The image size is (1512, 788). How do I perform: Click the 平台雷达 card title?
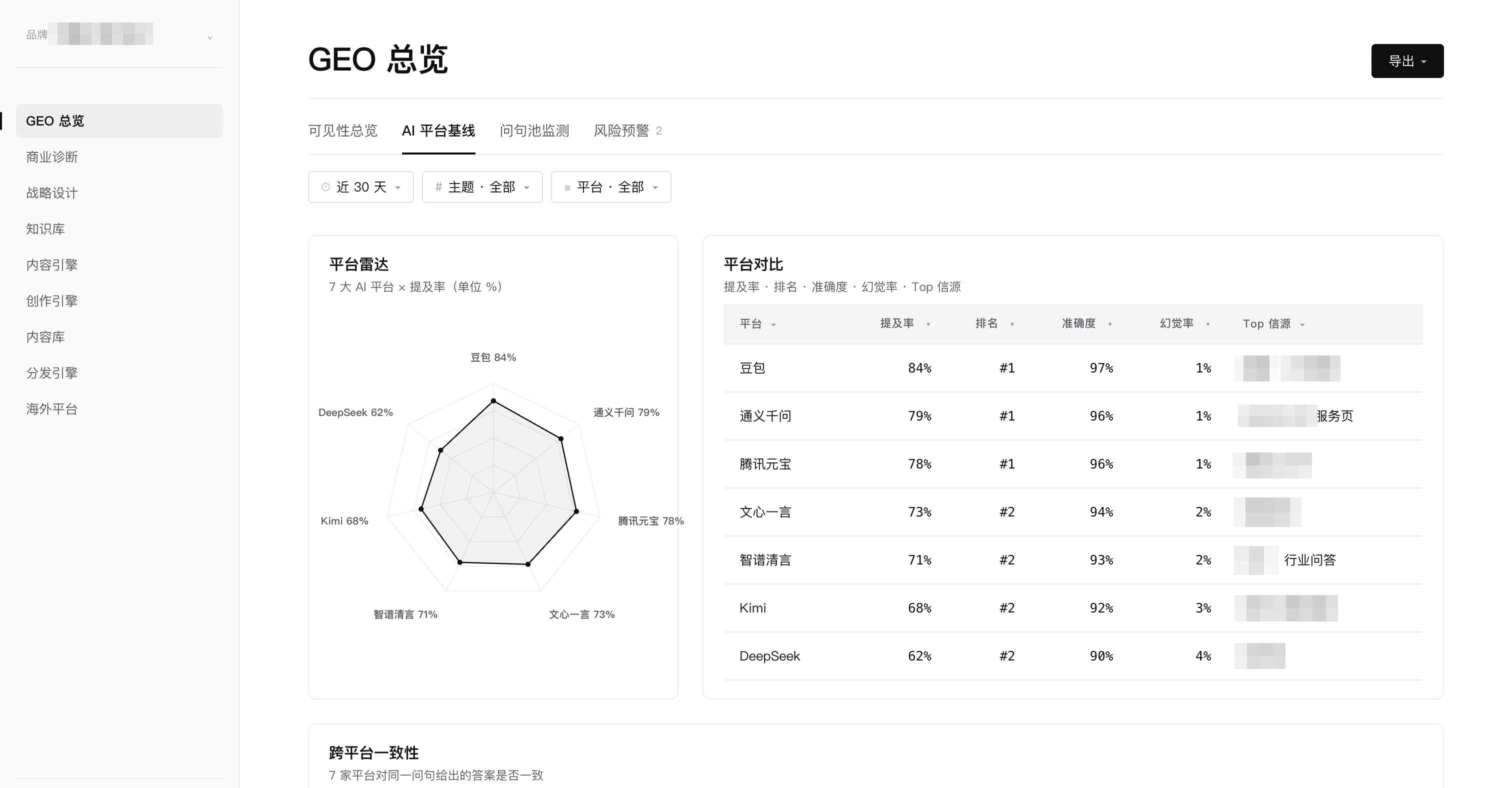(x=358, y=264)
